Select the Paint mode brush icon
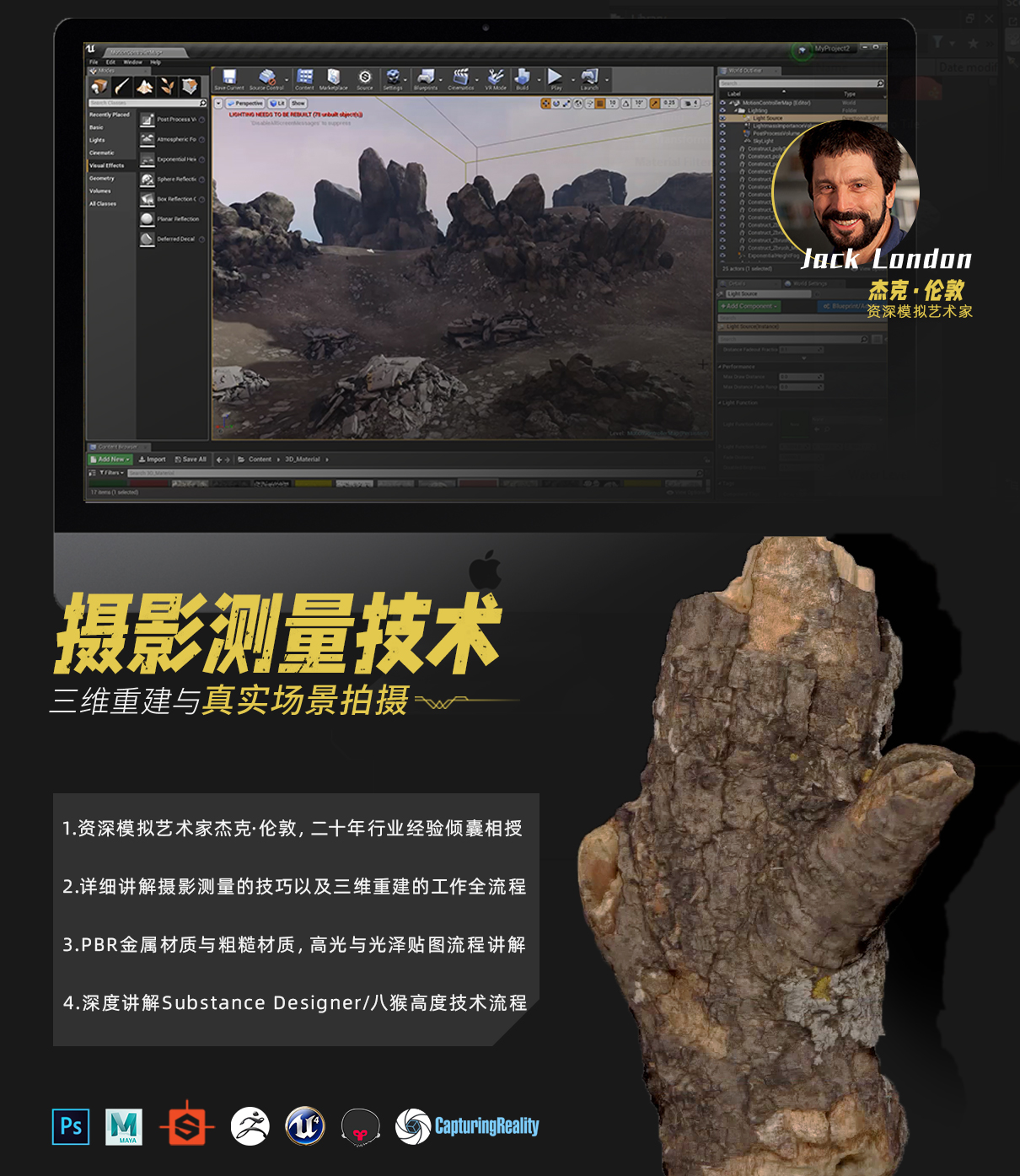Screen dimensions: 1020x1176 (123, 86)
